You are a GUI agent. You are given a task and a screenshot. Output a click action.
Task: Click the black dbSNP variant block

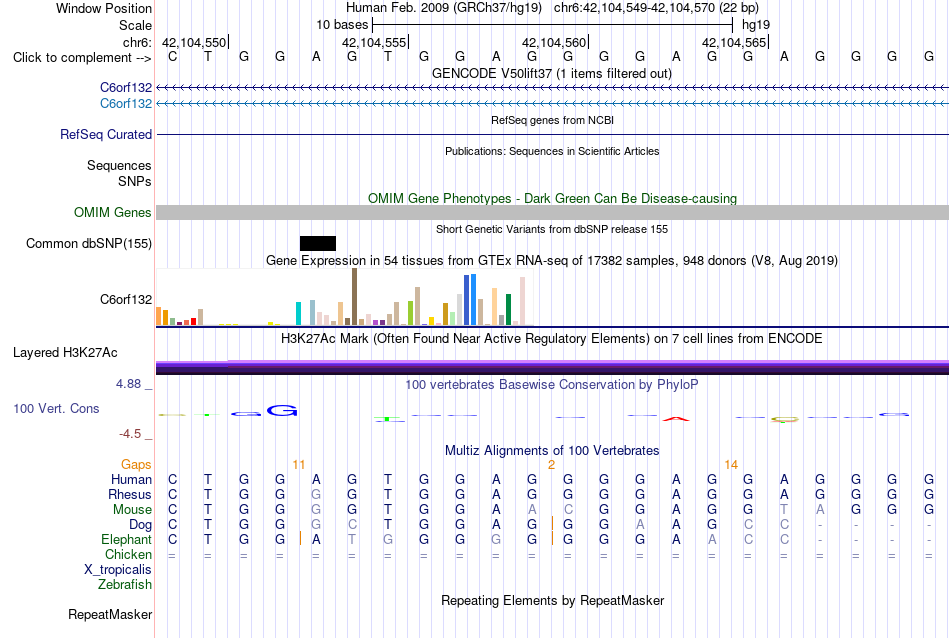tap(317, 244)
